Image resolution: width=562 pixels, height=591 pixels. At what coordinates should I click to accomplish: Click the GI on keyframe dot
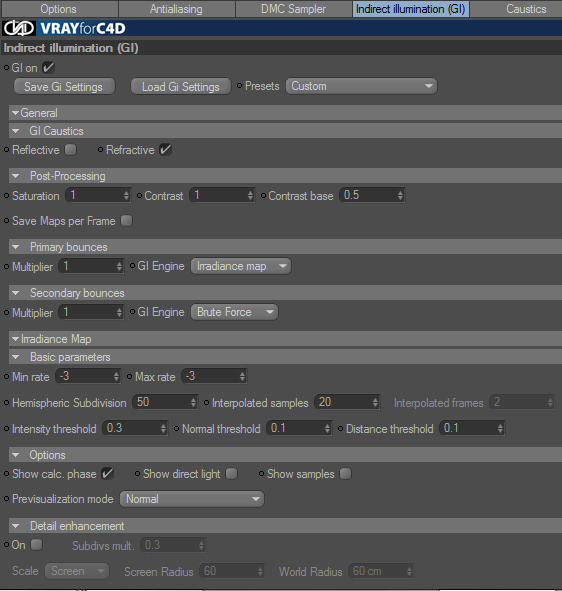[6, 67]
